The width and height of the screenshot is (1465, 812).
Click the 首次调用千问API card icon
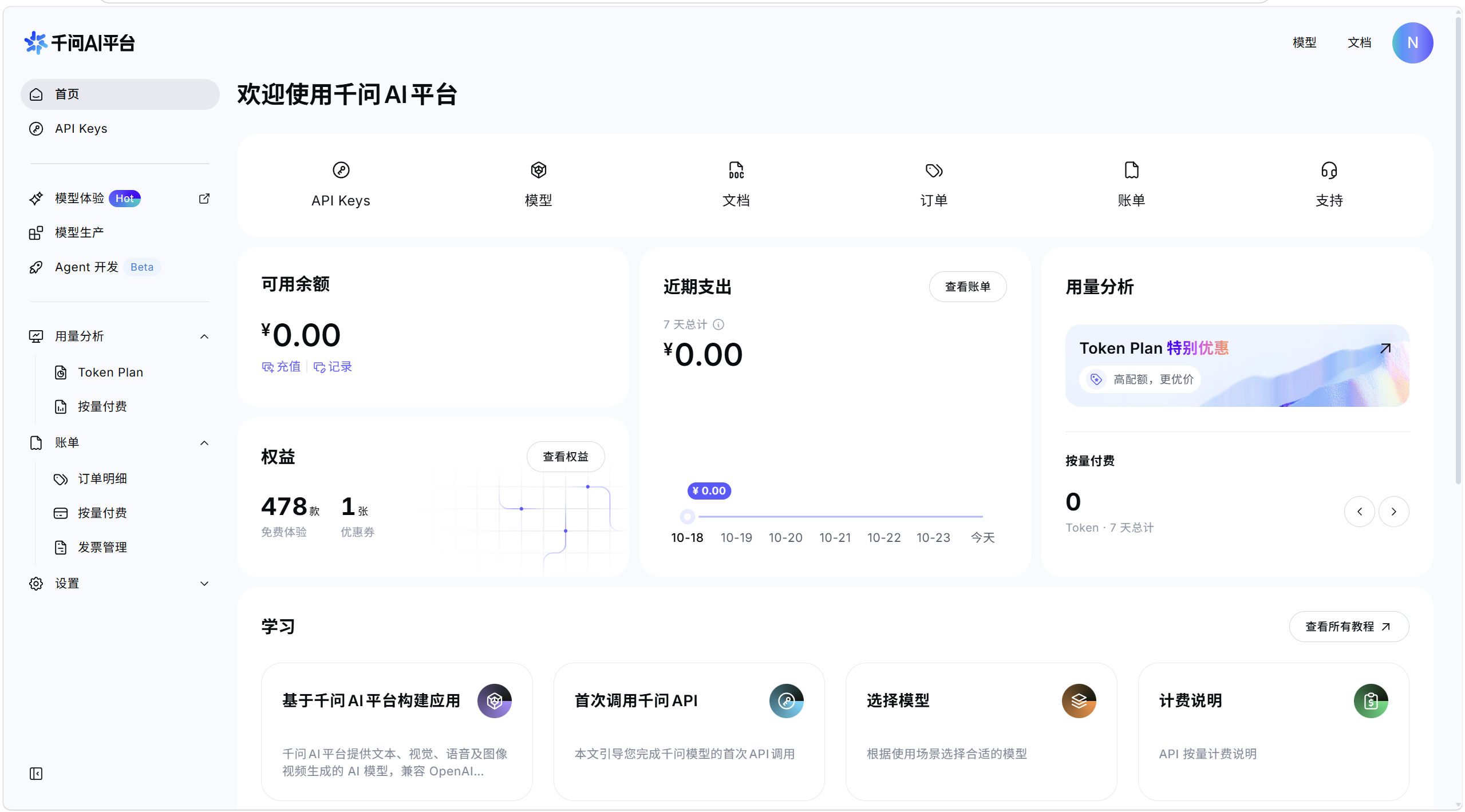pyautogui.click(x=787, y=700)
